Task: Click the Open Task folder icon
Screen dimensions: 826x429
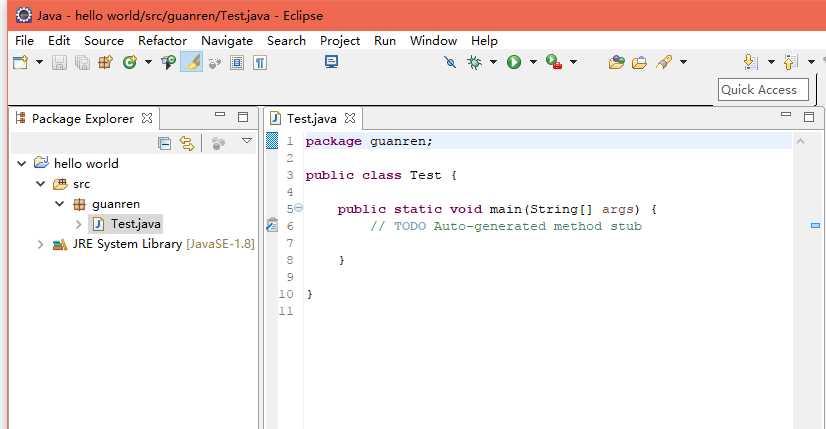Action: pyautogui.click(x=616, y=62)
